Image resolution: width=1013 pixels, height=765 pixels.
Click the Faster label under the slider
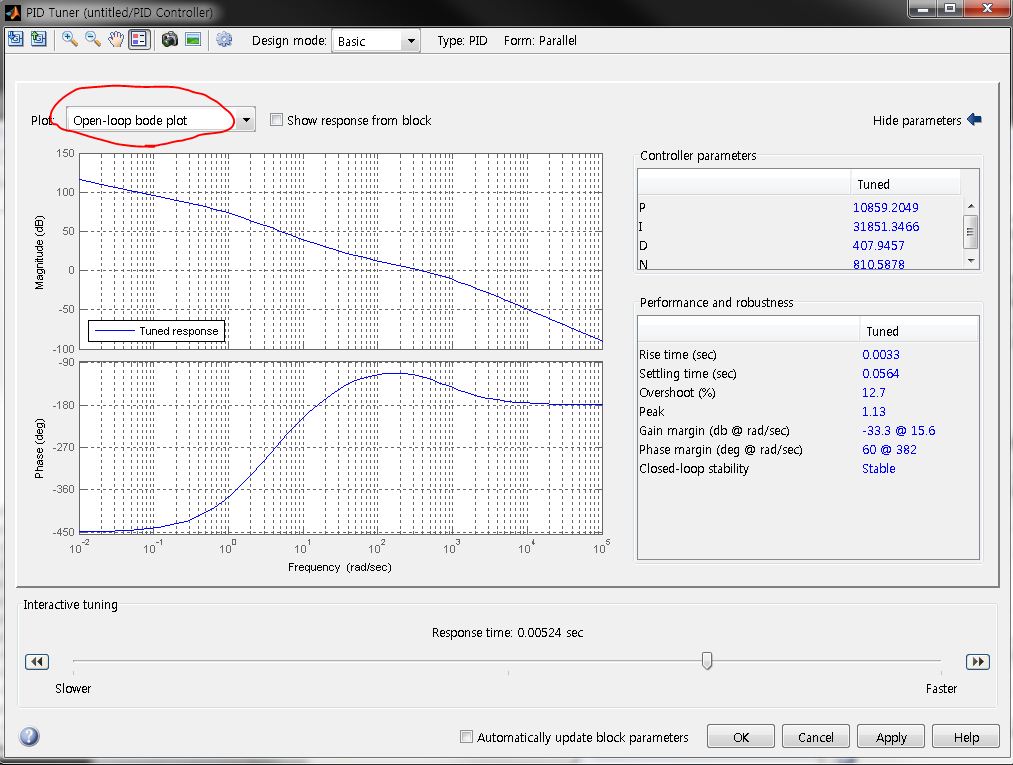[x=941, y=688]
